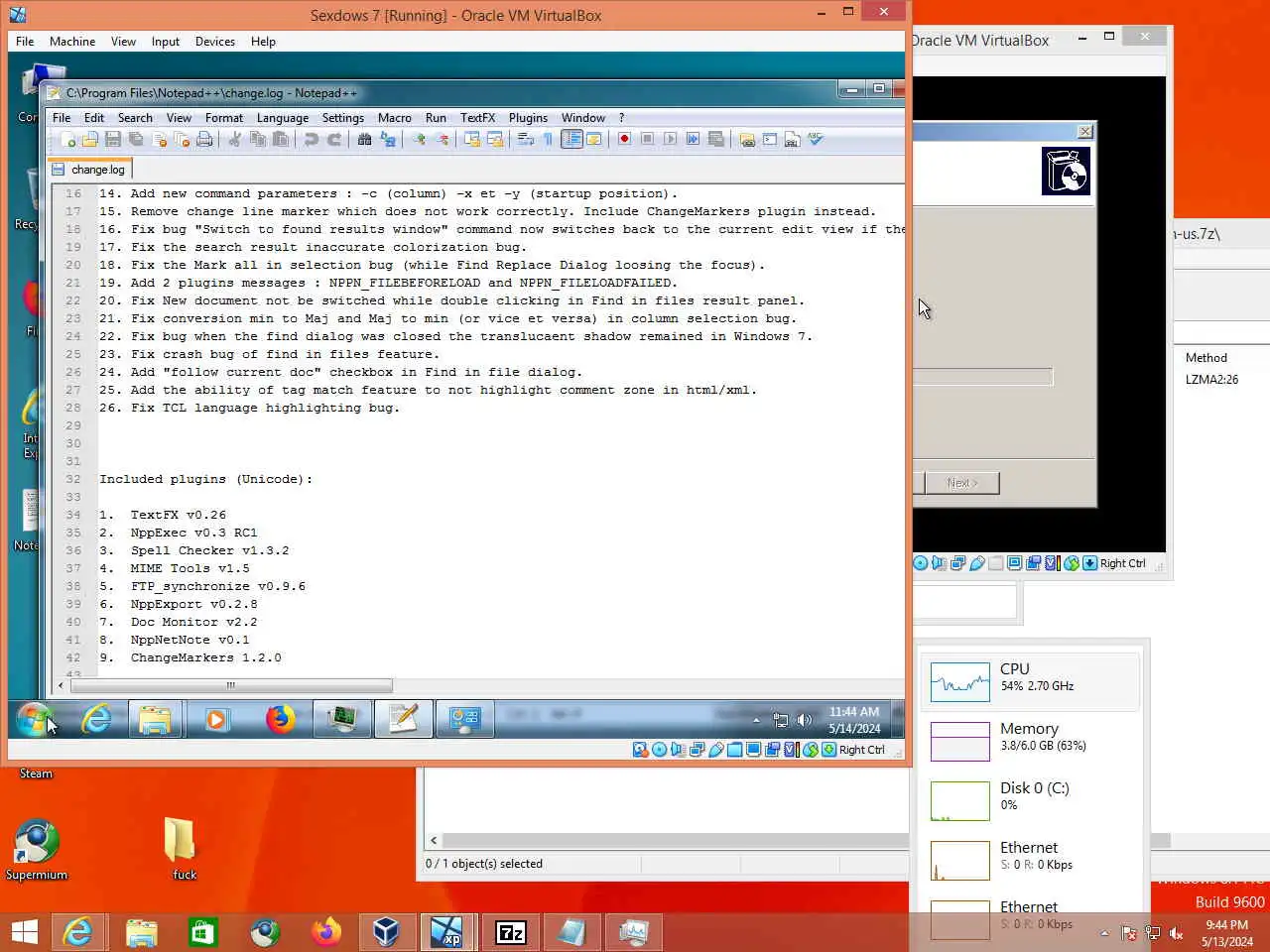The height and width of the screenshot is (952, 1270).
Task: Start macro recording with red record icon
Action: point(624,140)
